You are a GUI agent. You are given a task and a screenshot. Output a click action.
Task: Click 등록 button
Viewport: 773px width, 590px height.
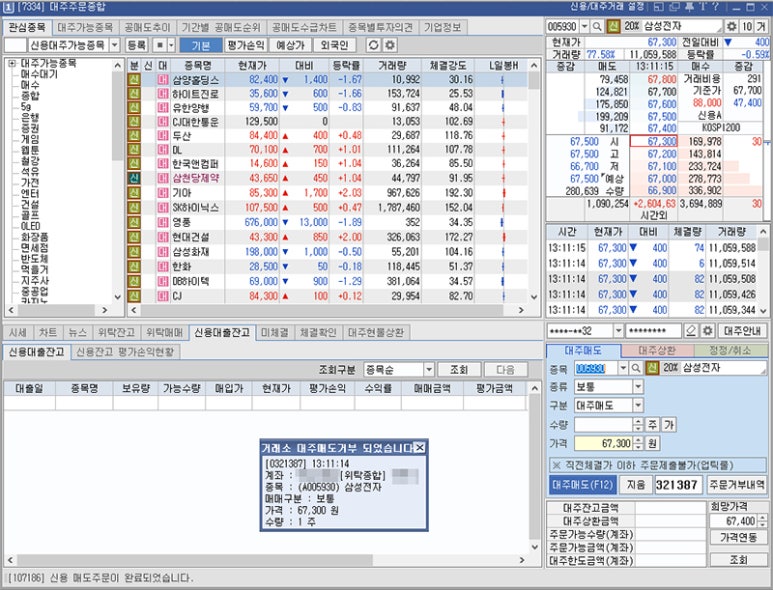(137, 45)
